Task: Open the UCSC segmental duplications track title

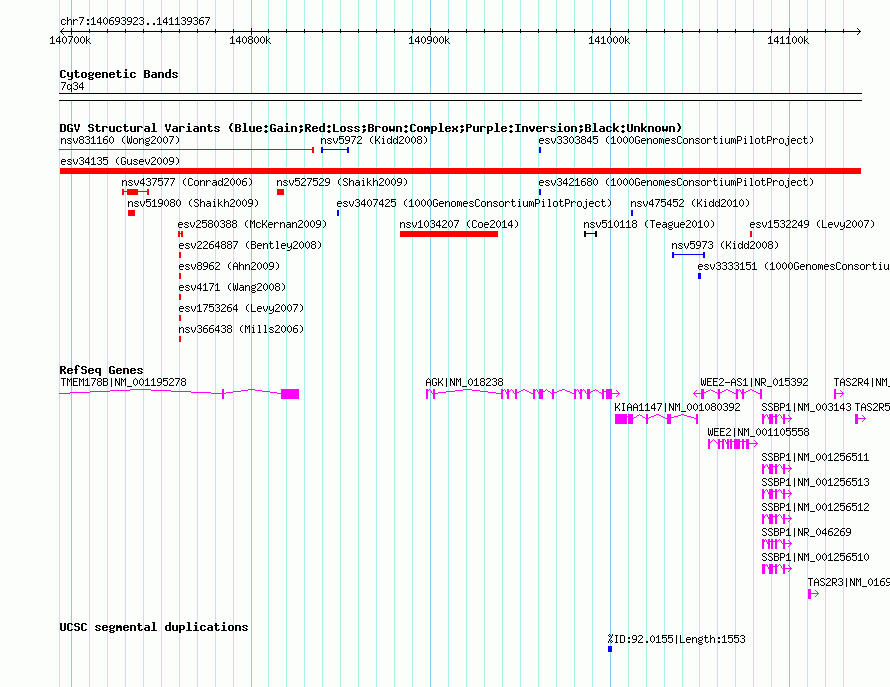Action: tap(154, 627)
